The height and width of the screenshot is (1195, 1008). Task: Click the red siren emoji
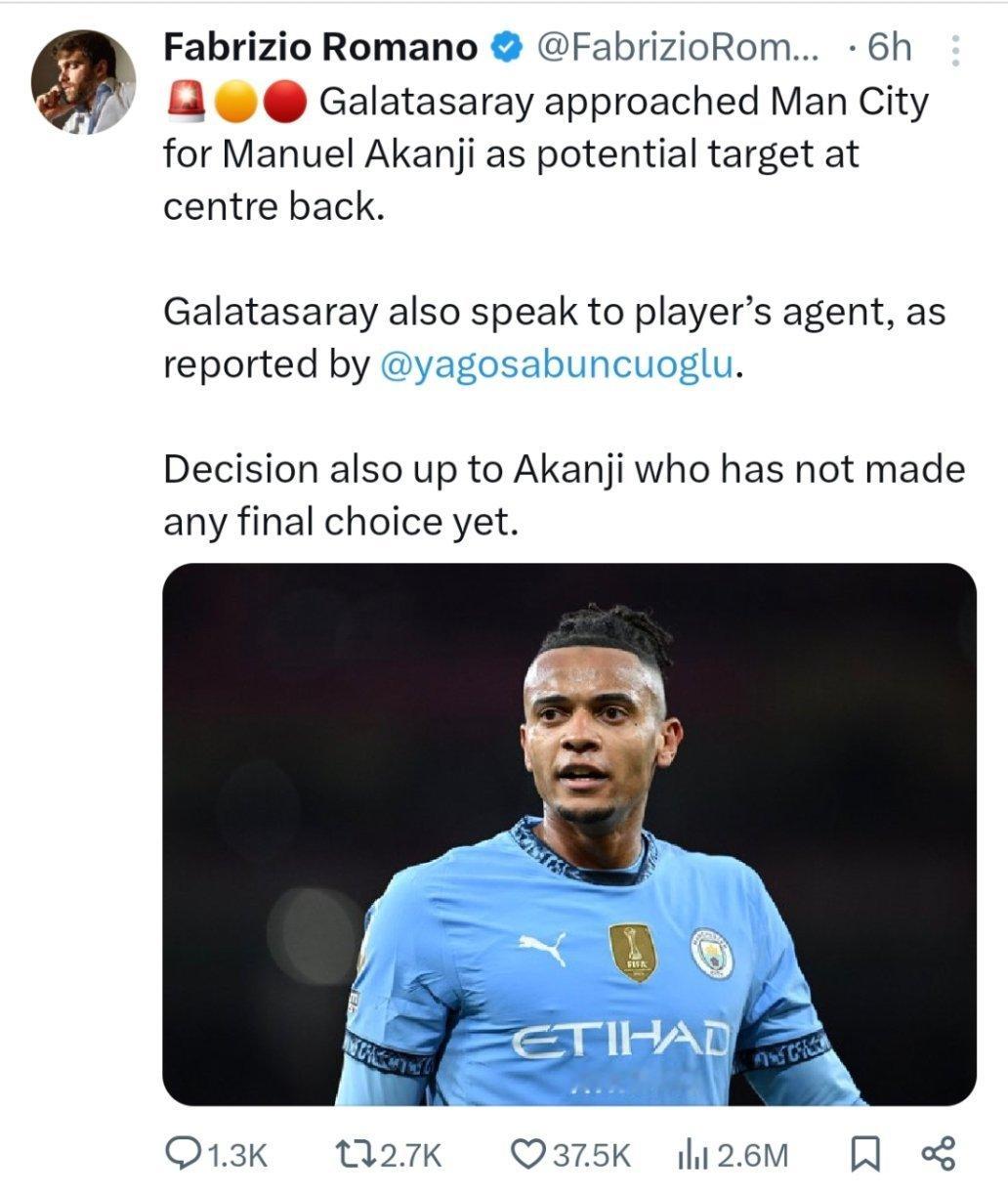coord(187,101)
